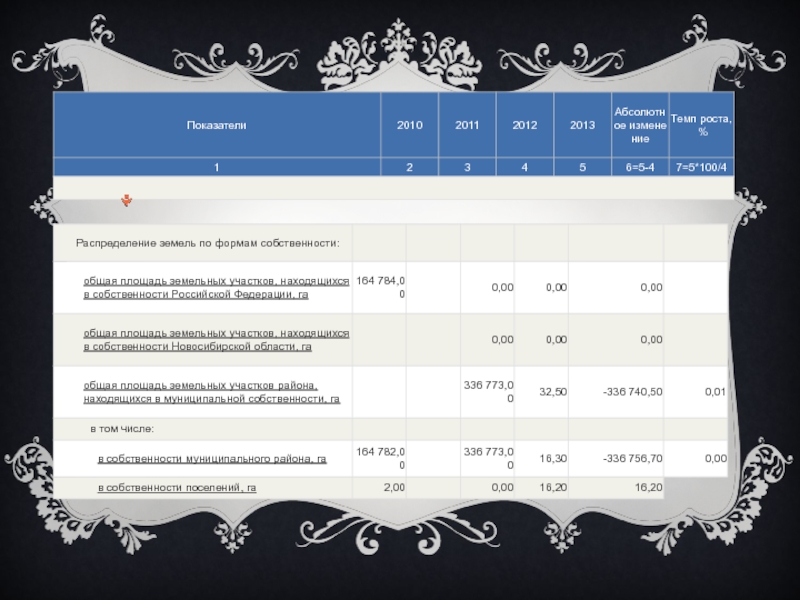Screen dimensions: 800x600
Task: Select the Показатели column header
Action: [x=215, y=125]
